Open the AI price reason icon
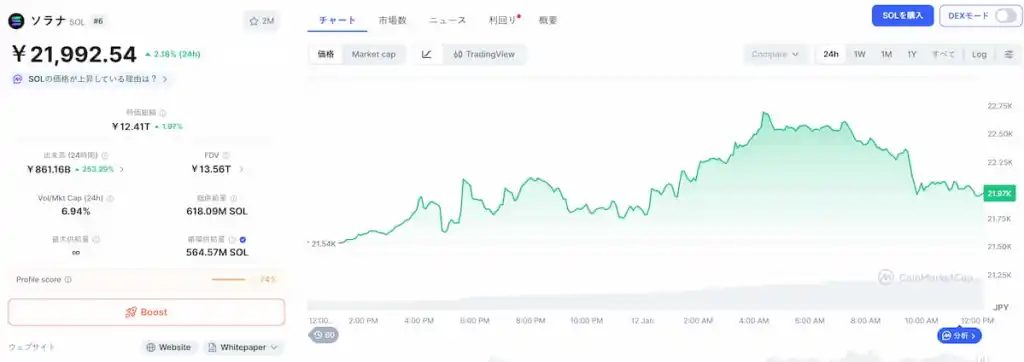The image size is (1024, 362). point(18,78)
